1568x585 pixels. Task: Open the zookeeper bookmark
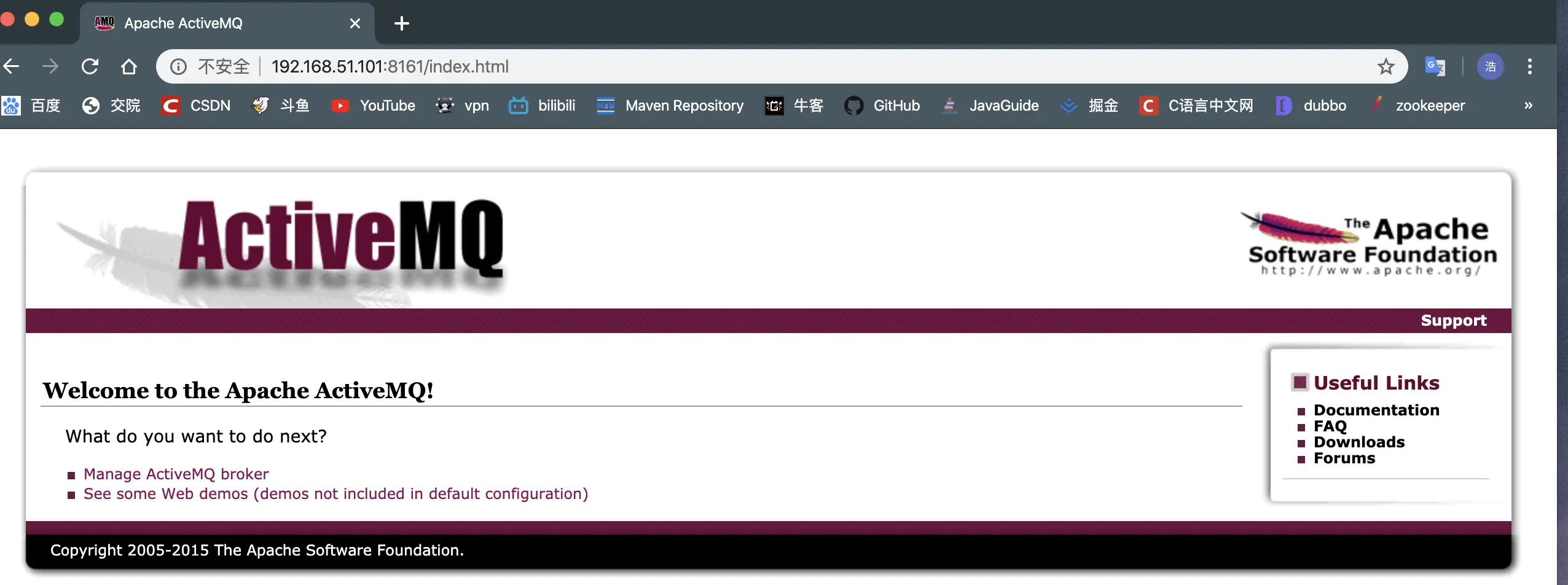pos(1417,106)
